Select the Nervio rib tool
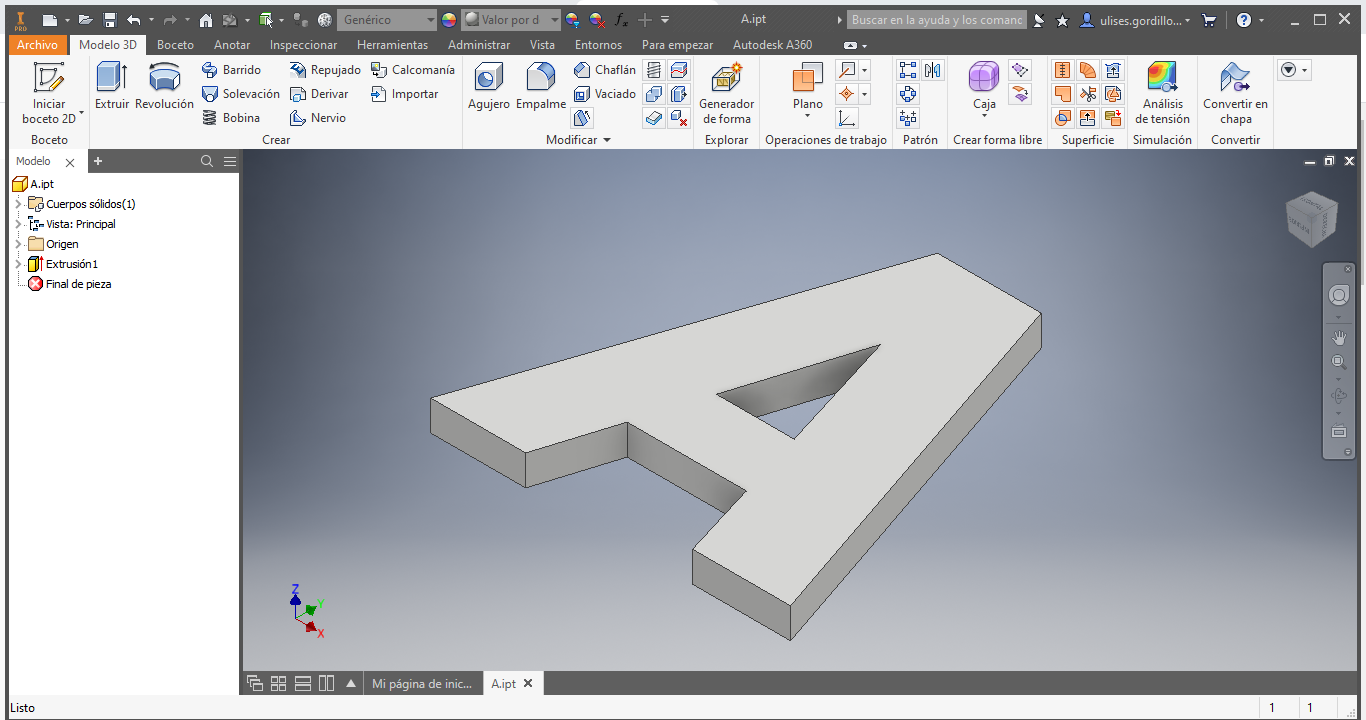Image resolution: width=1366 pixels, height=720 pixels. pyautogui.click(x=318, y=118)
